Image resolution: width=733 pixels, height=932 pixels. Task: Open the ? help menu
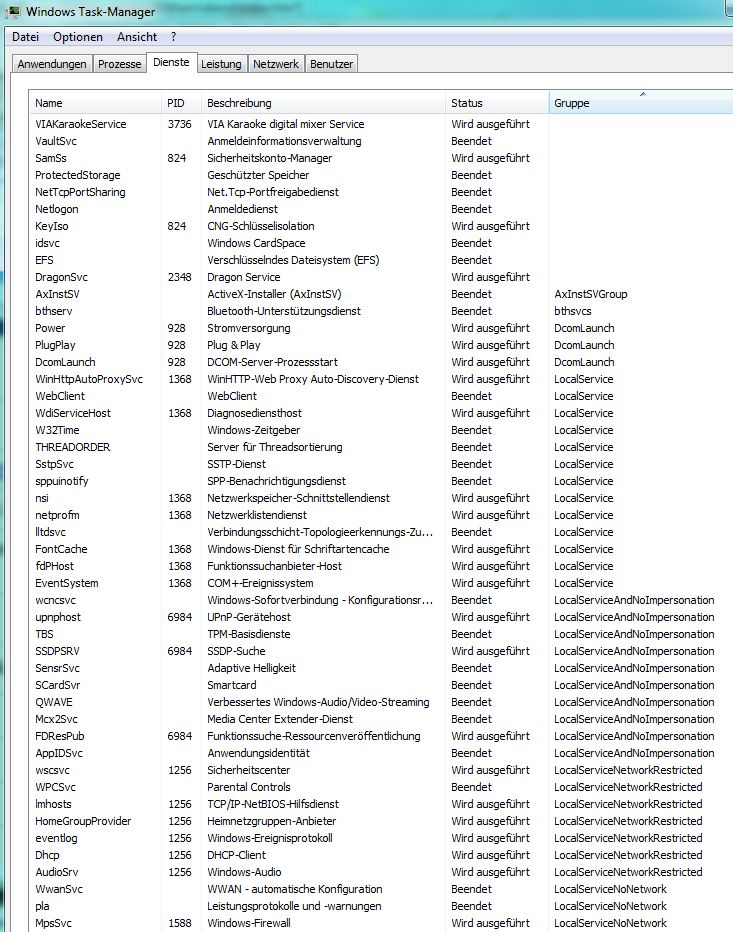173,37
